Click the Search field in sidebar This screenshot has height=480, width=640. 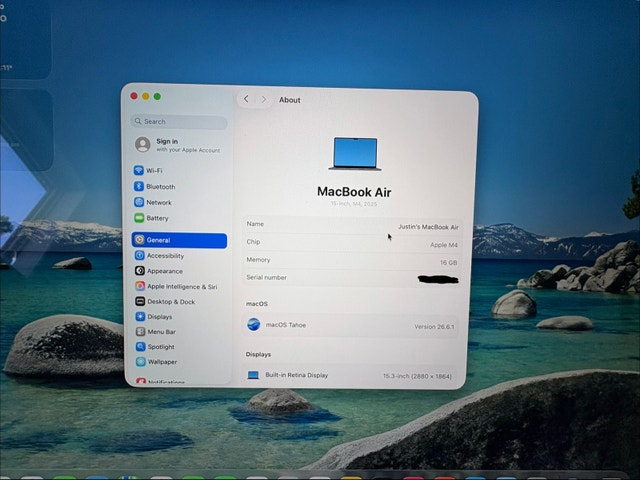click(x=179, y=122)
